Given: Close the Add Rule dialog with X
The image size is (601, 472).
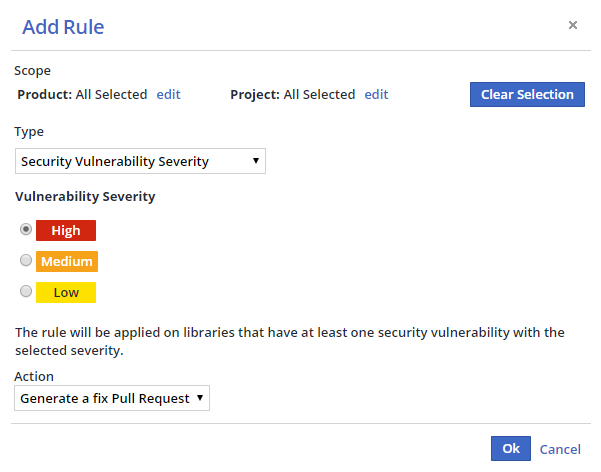Looking at the screenshot, I should pyautogui.click(x=573, y=25).
